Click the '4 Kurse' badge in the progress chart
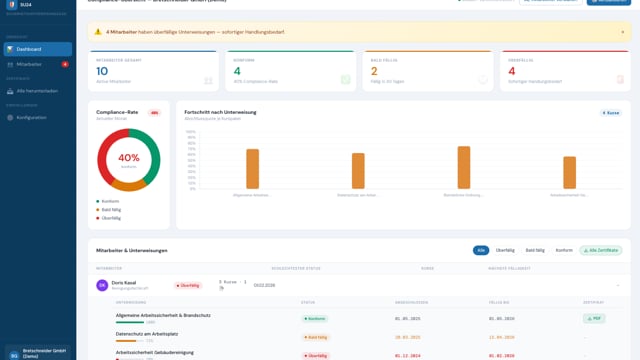Screen dimensions: 640x360 [611, 113]
